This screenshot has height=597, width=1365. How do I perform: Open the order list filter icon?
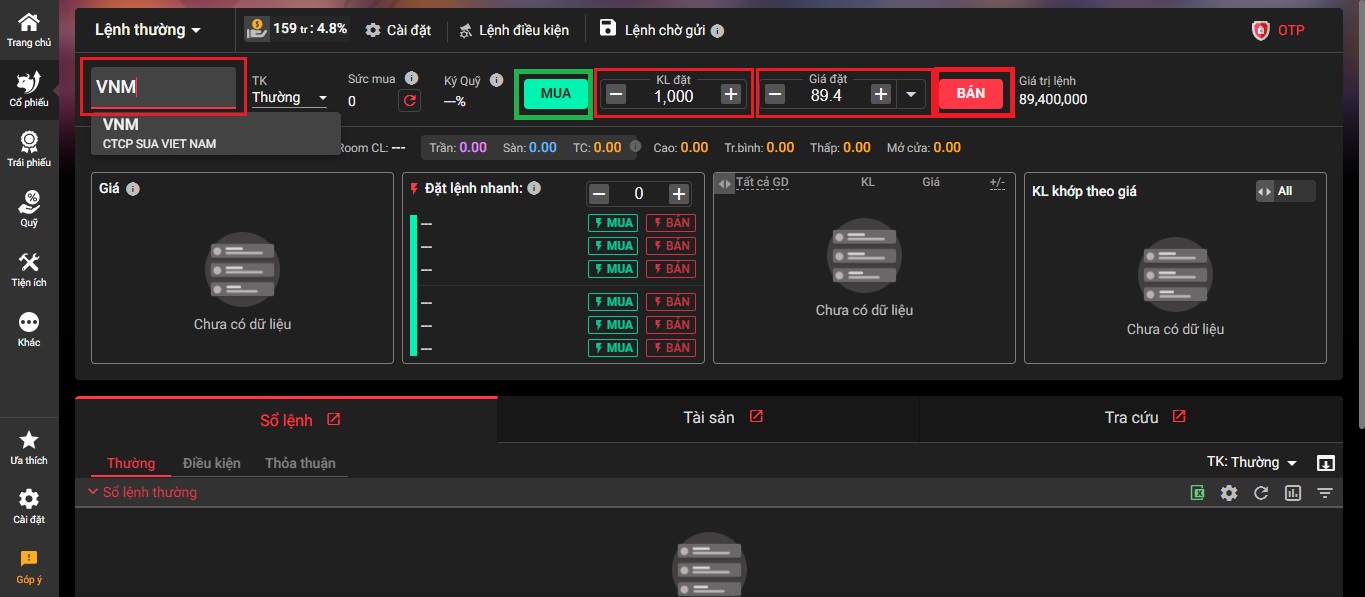[x=1325, y=493]
